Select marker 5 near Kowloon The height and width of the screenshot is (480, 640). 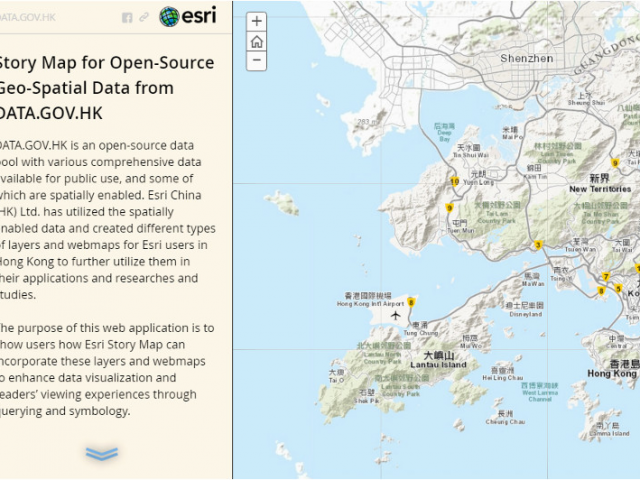click(618, 289)
